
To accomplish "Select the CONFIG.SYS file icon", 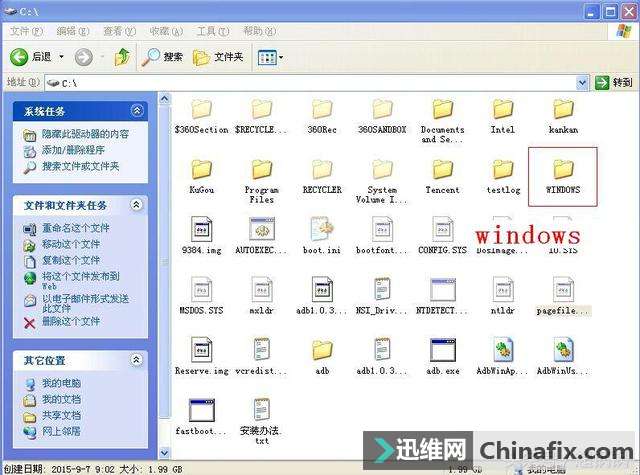I will [x=443, y=229].
